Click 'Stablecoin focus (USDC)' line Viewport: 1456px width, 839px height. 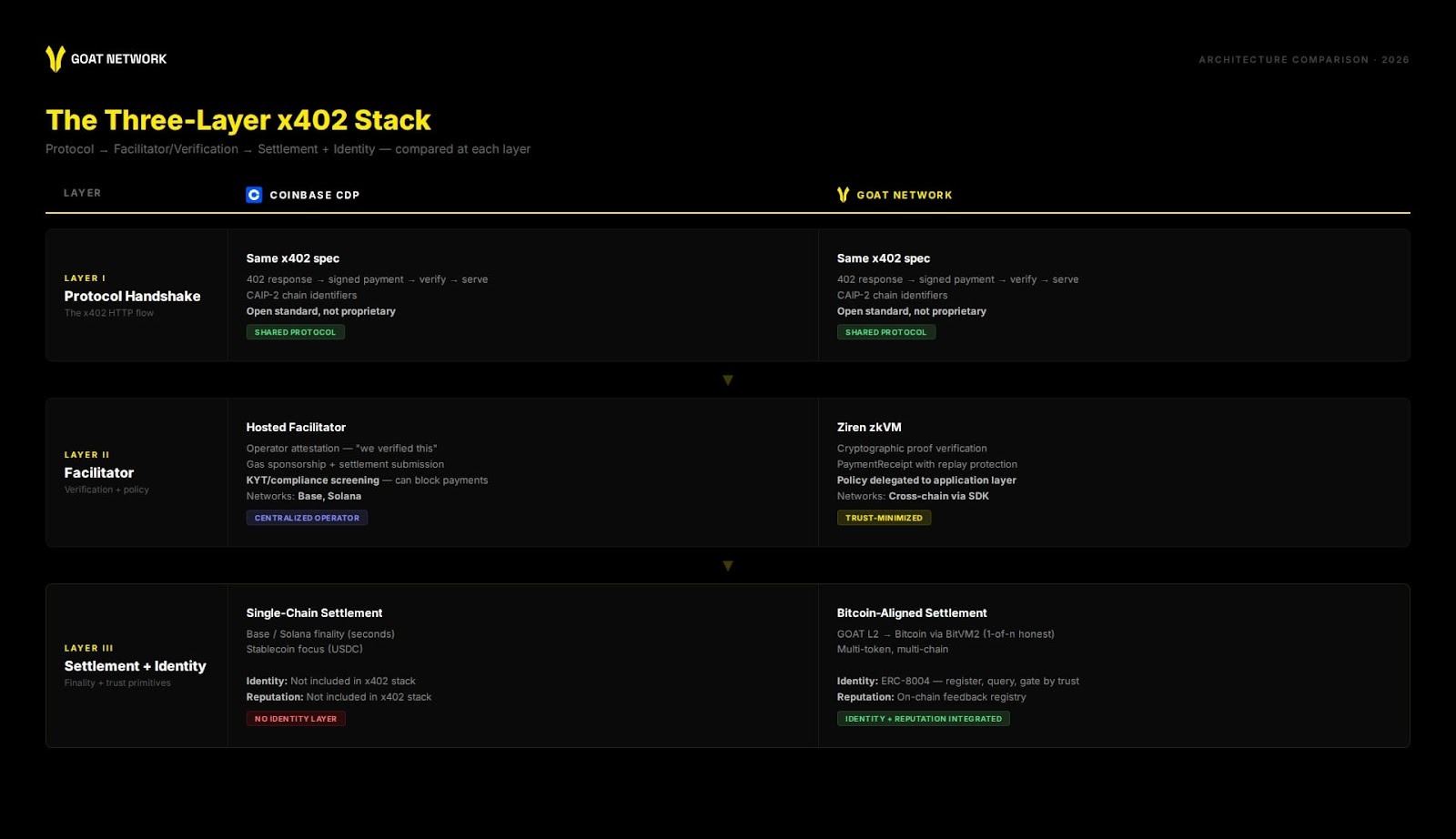pos(304,650)
